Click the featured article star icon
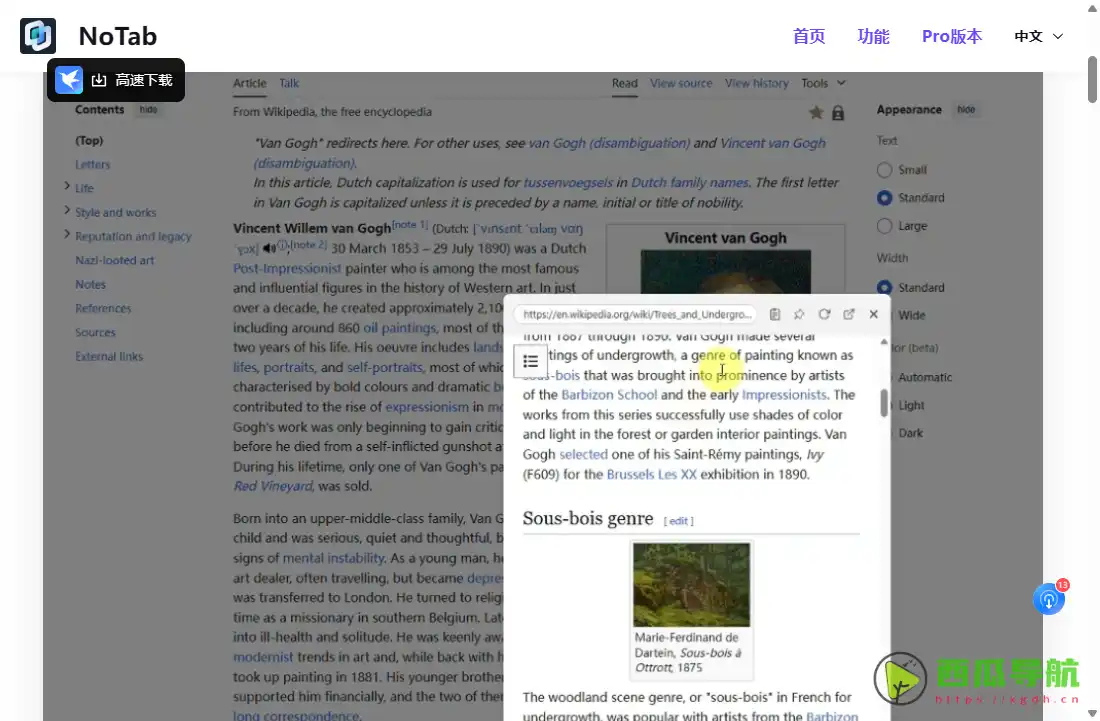Viewport: 1100px width, 721px height. point(816,112)
